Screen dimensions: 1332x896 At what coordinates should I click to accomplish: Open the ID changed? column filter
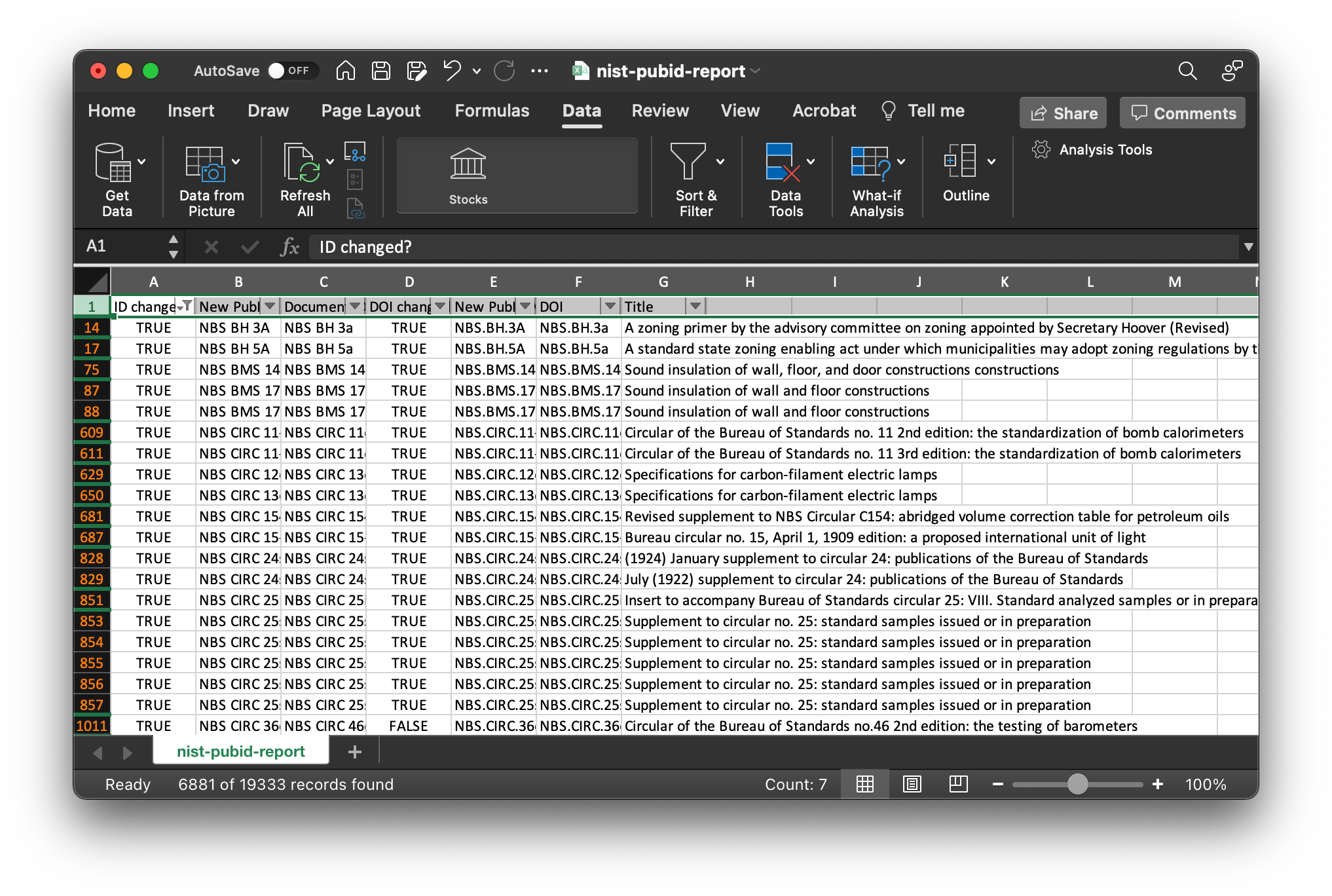point(185,306)
